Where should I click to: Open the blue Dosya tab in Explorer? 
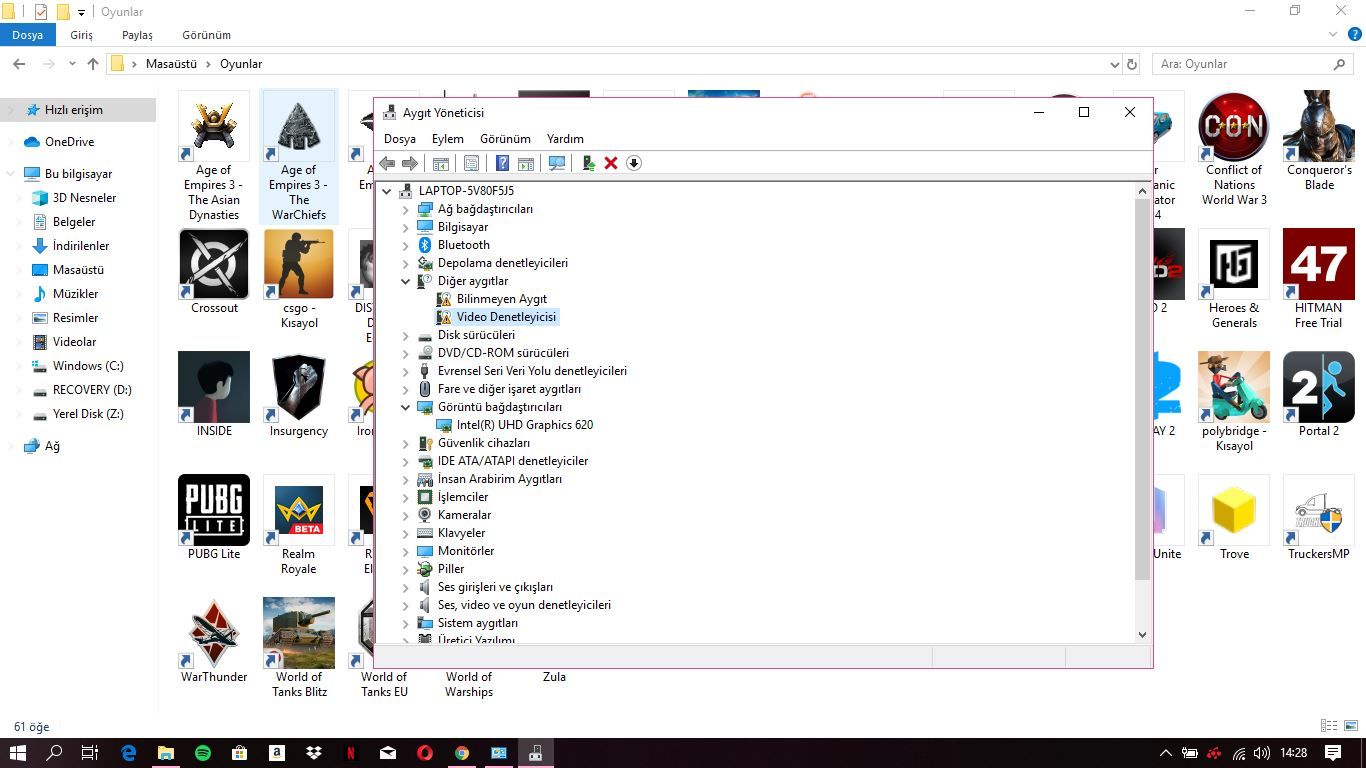(28, 35)
